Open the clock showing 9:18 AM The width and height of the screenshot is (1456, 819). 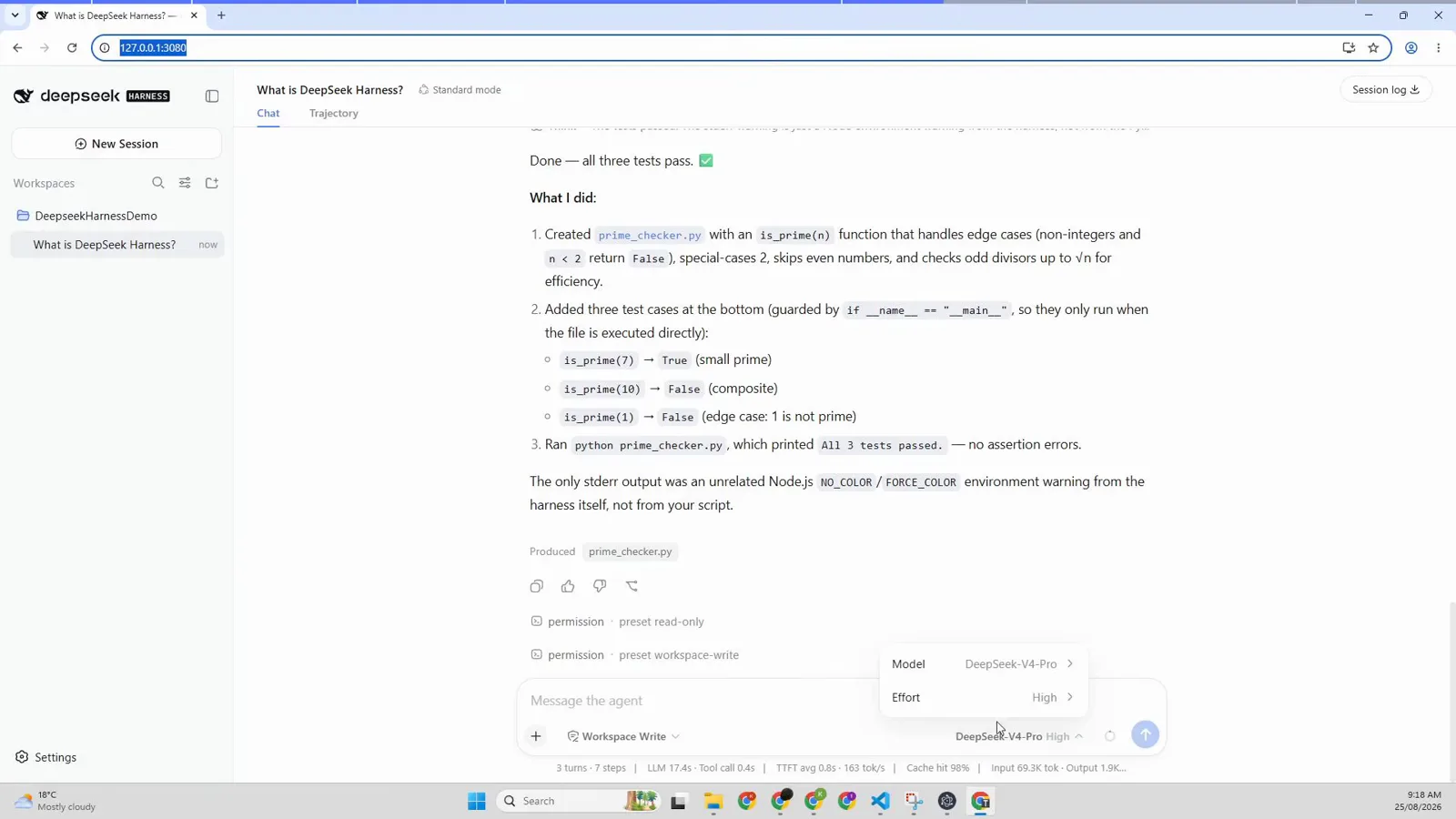1418,801
